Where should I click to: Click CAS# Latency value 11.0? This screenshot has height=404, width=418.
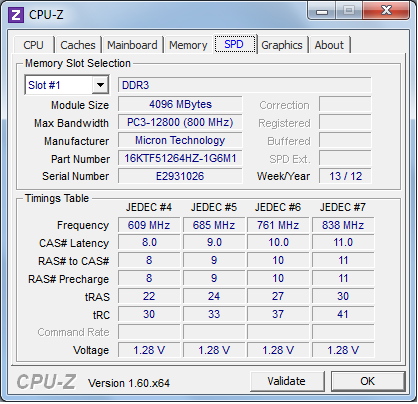click(x=343, y=242)
